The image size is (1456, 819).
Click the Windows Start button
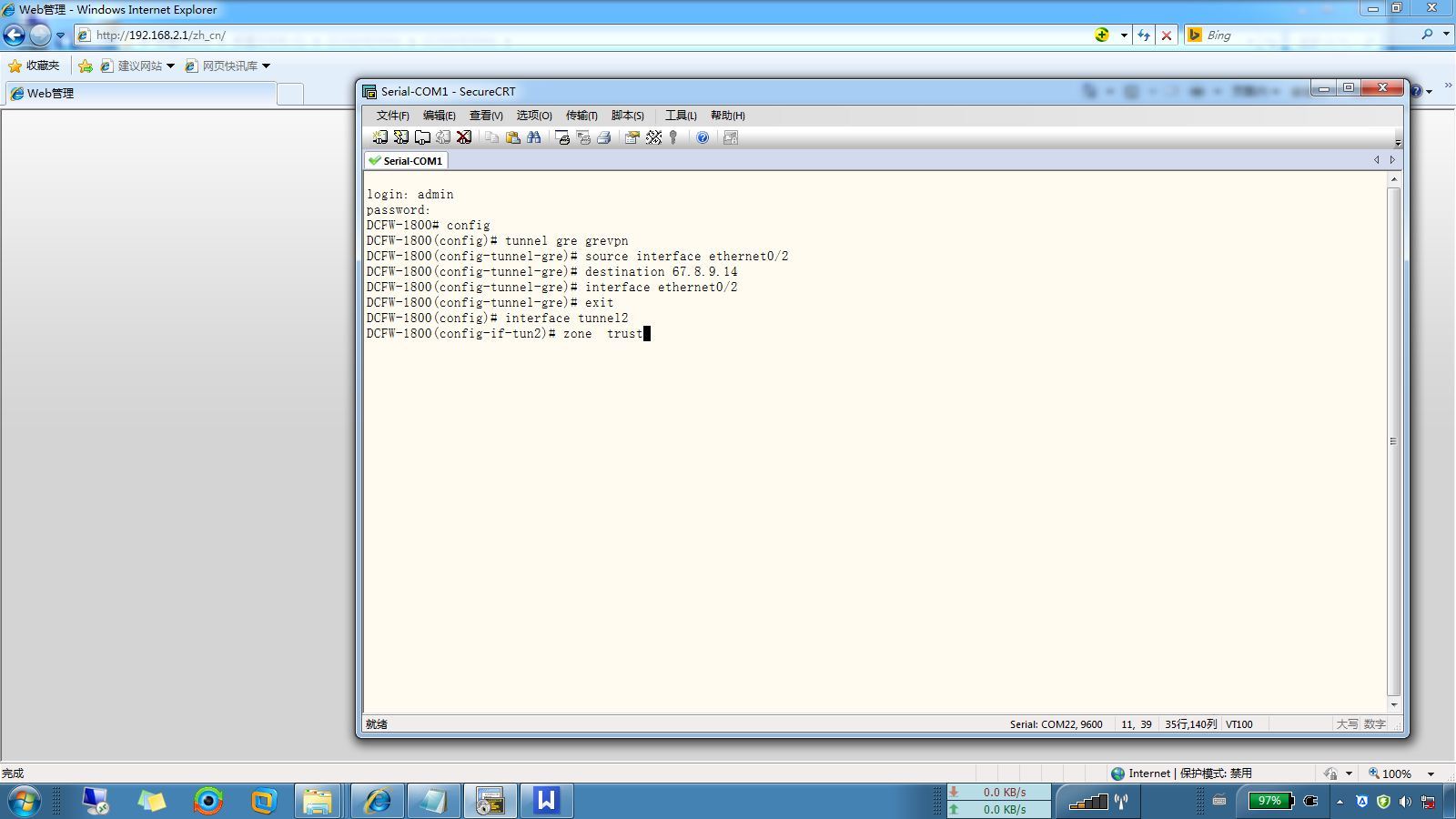(25, 801)
